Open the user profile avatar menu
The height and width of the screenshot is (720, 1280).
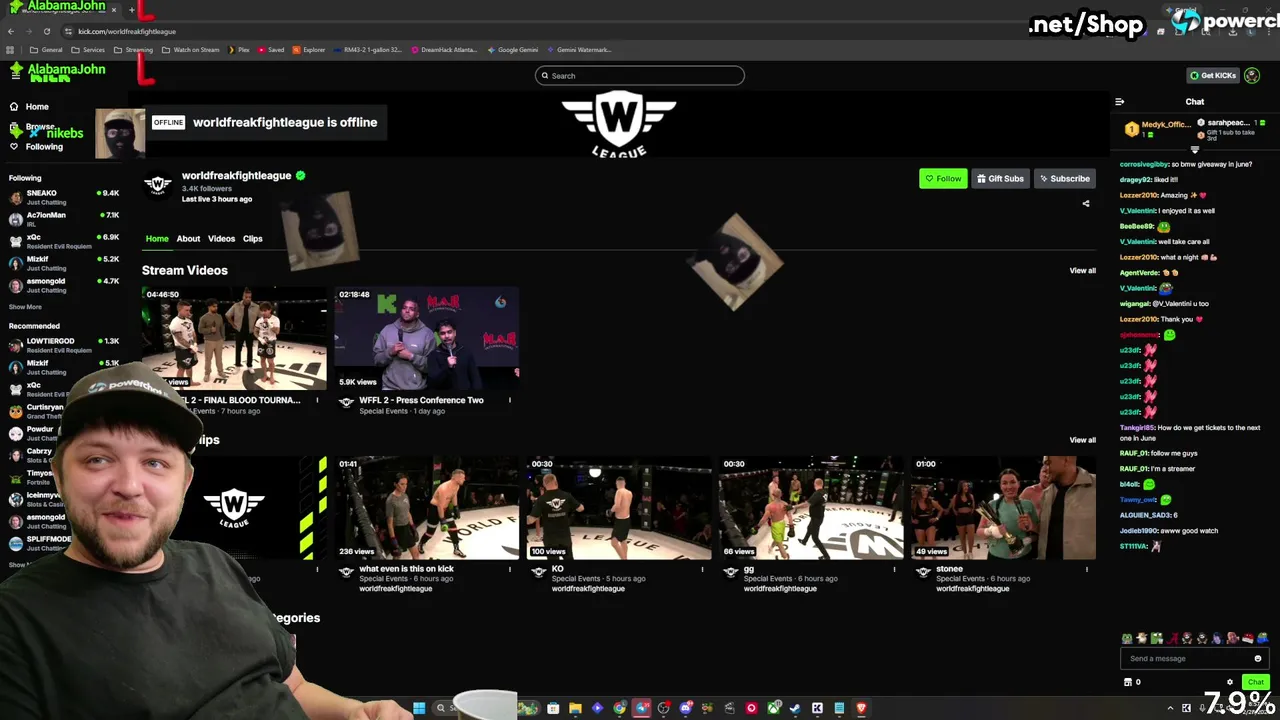(1252, 76)
